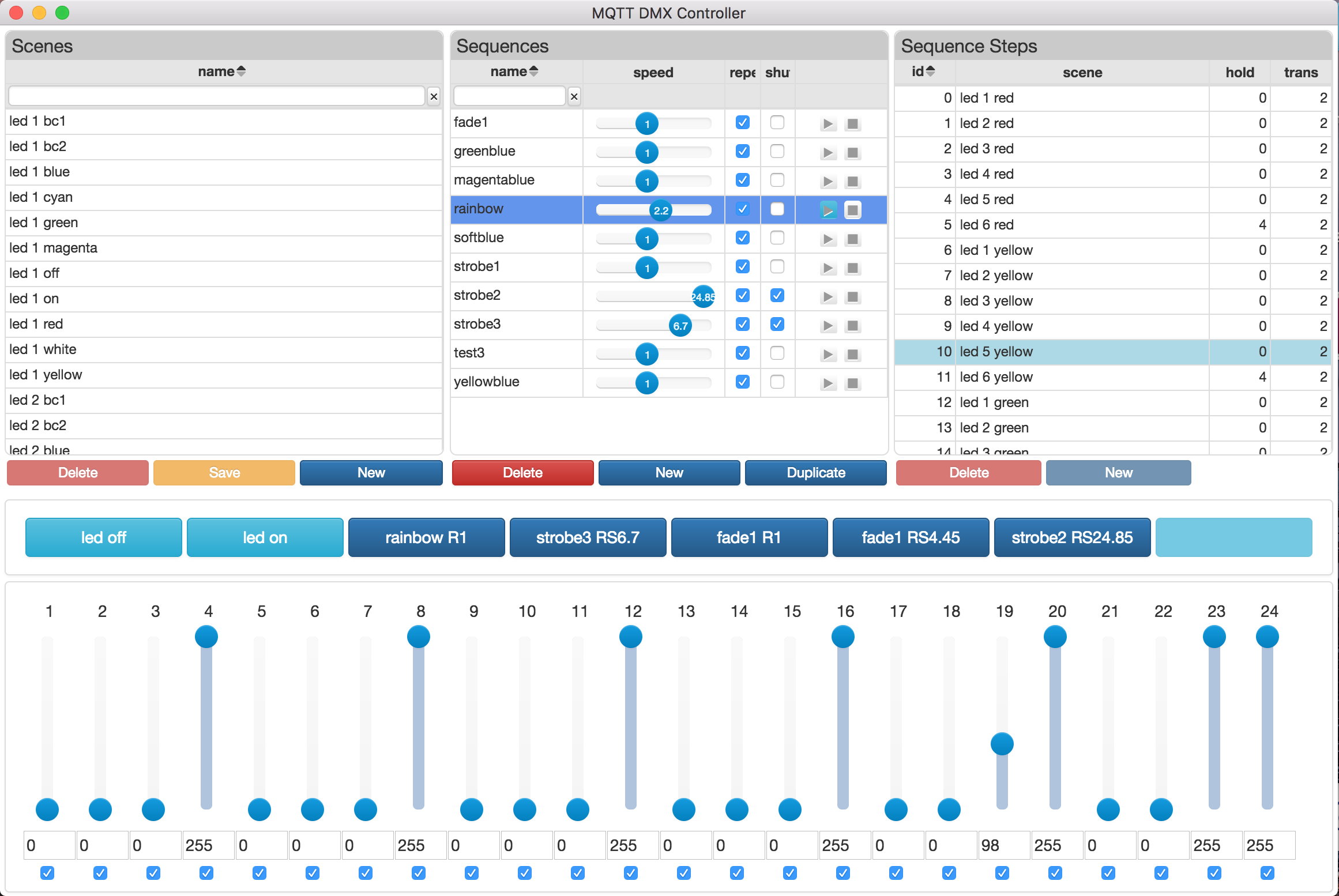Trigger the strobe3 RS6.7 preset button

[x=588, y=537]
